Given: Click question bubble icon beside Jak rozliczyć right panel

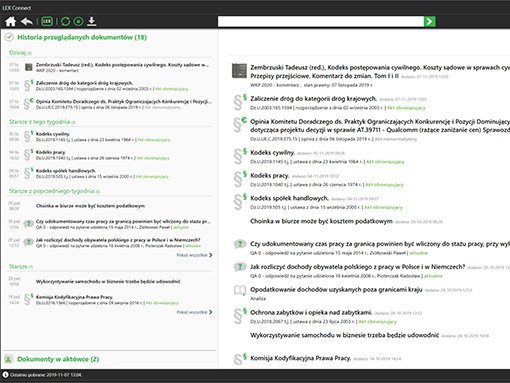Looking at the screenshot, I should pos(240,267).
